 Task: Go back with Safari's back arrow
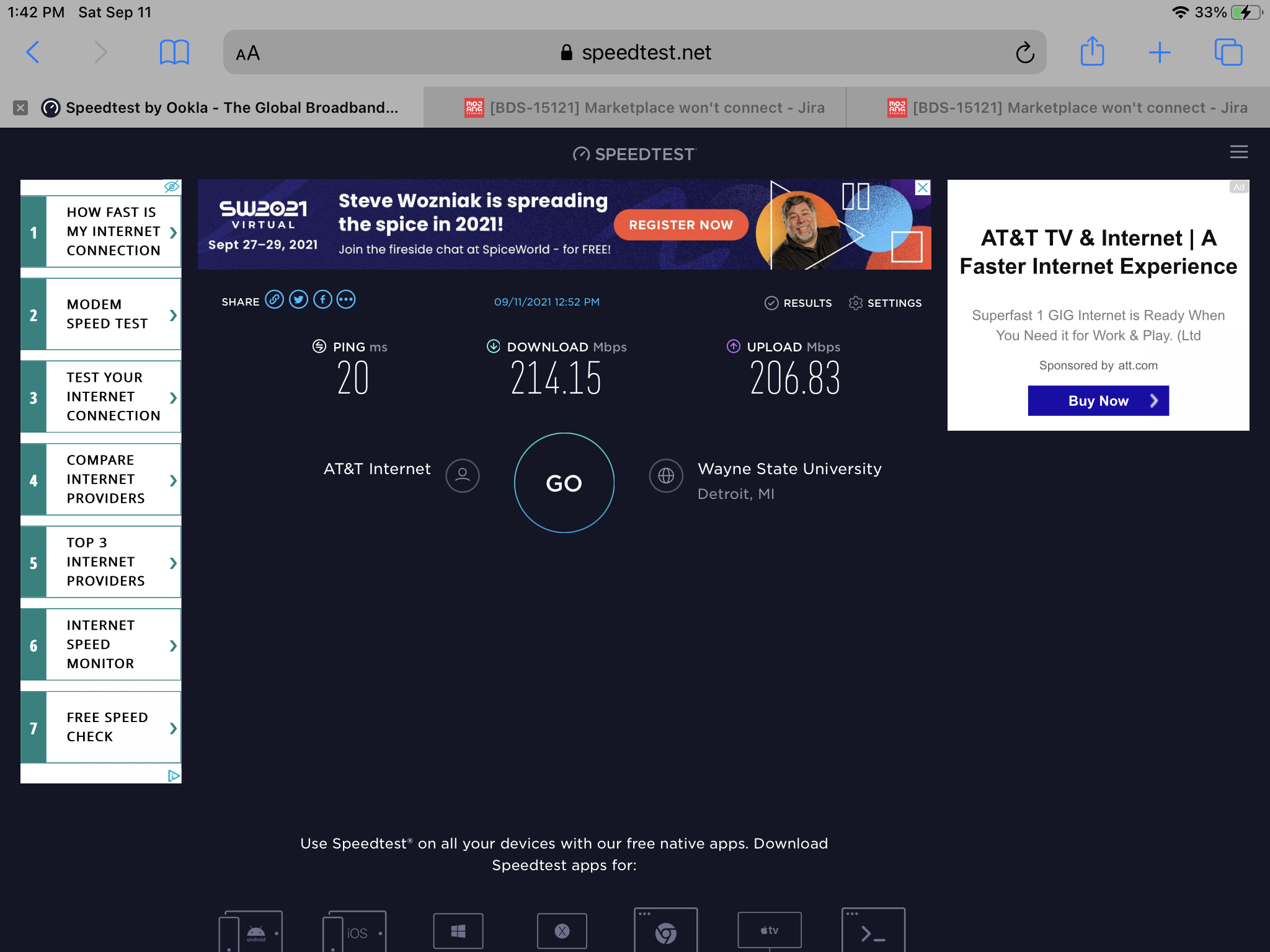[33, 53]
